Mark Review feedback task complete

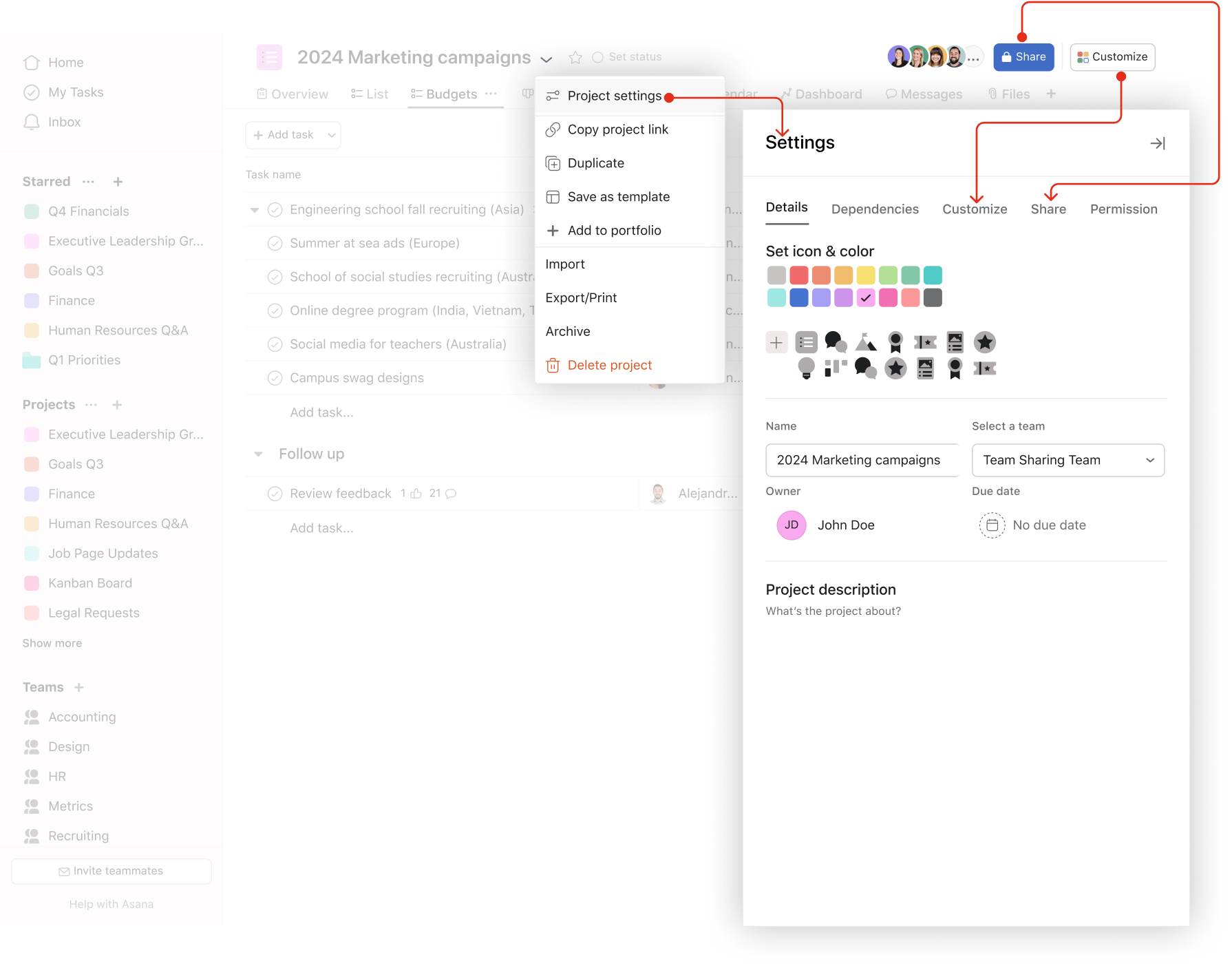point(275,493)
